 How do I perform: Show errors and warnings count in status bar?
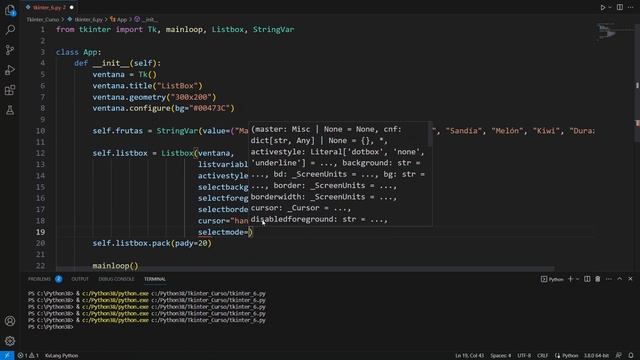click(x=28, y=356)
